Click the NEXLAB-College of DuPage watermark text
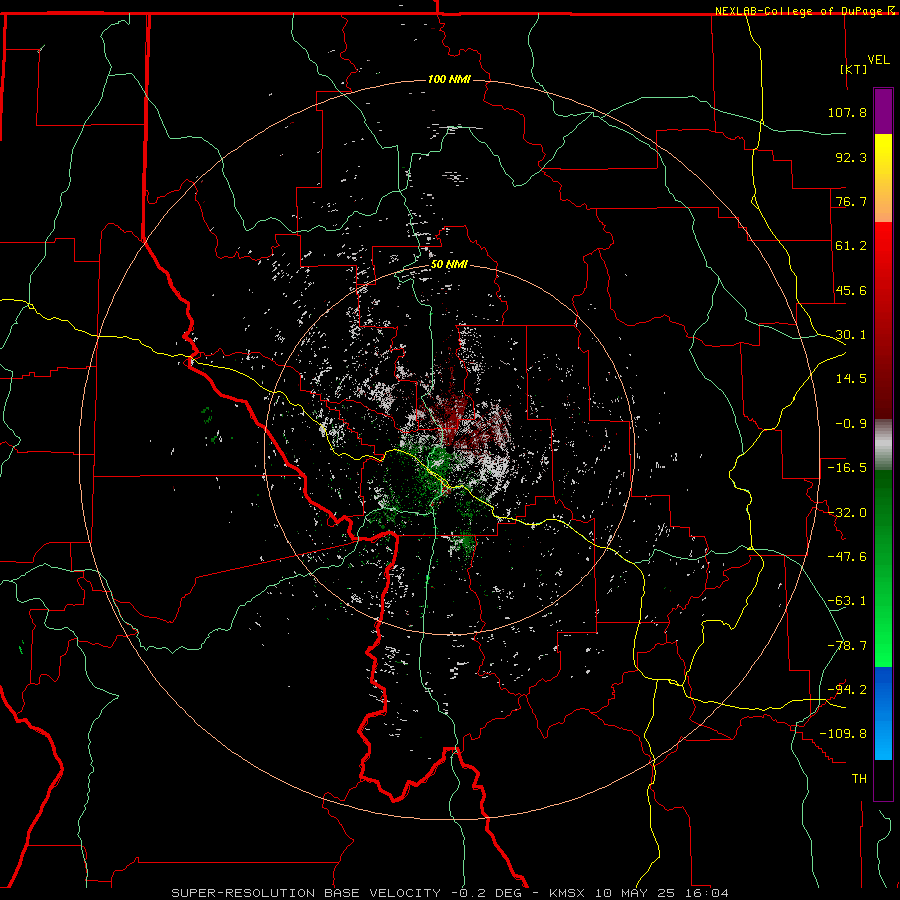 [x=805, y=11]
